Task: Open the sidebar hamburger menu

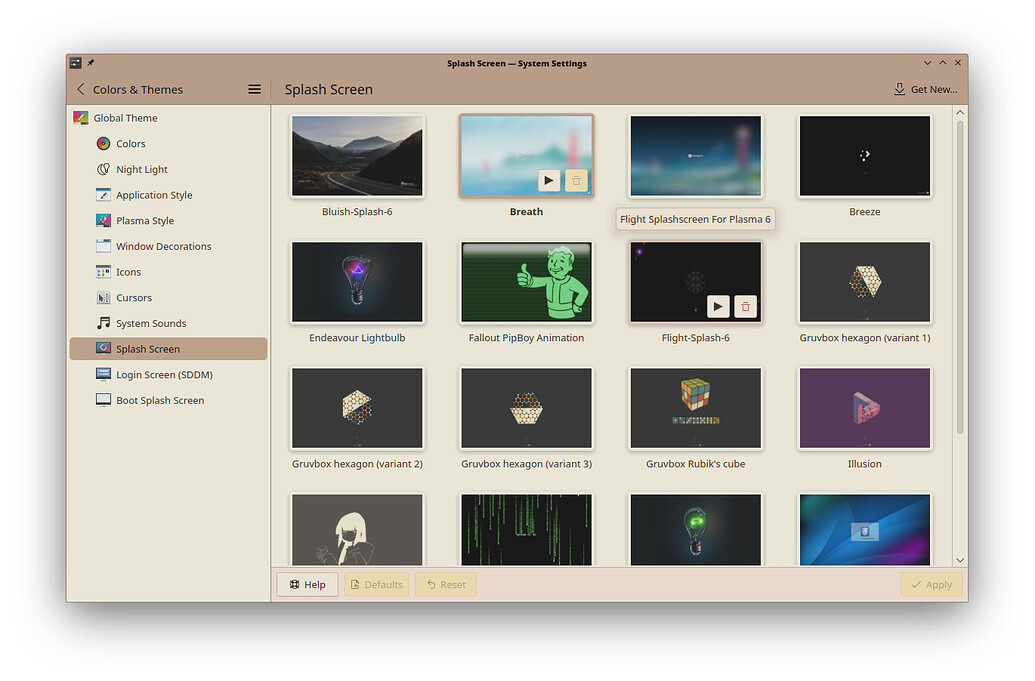Action: point(254,89)
